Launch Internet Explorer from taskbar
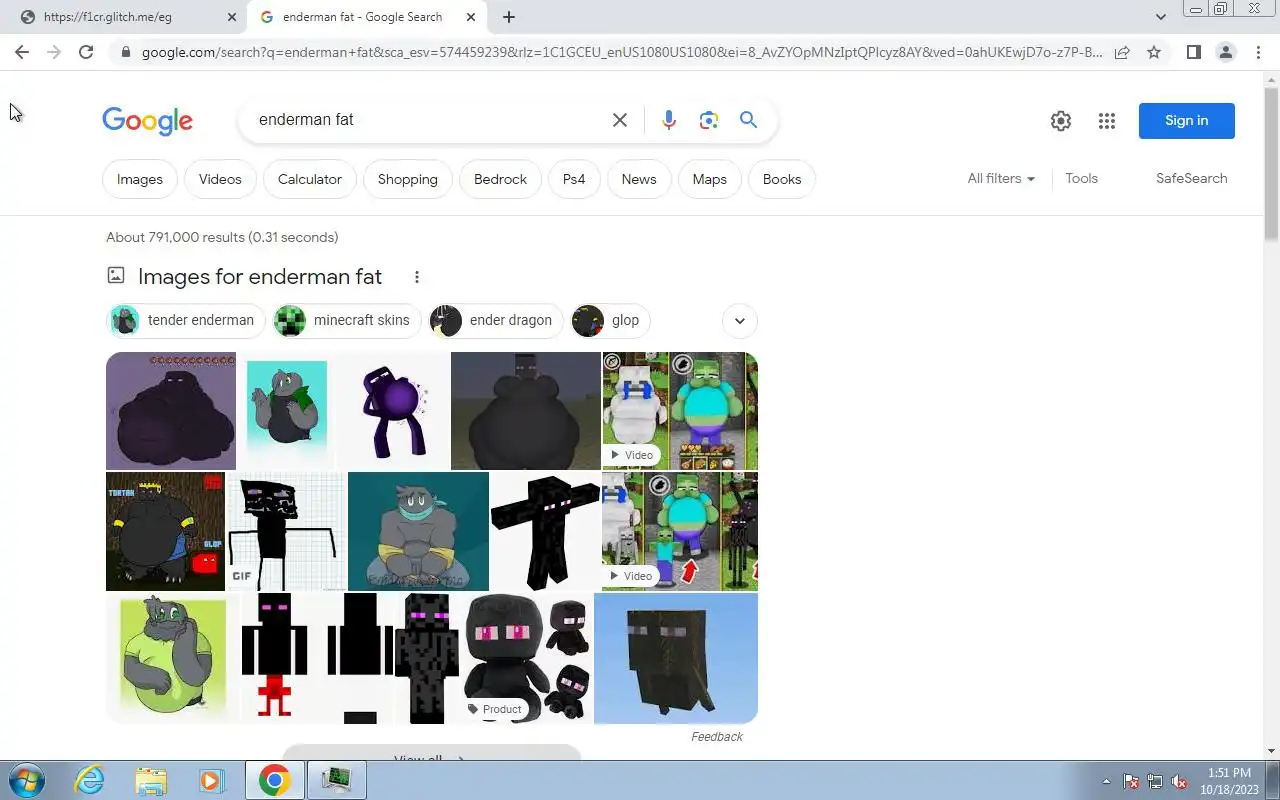Viewport: 1280px width, 800px height. point(90,780)
